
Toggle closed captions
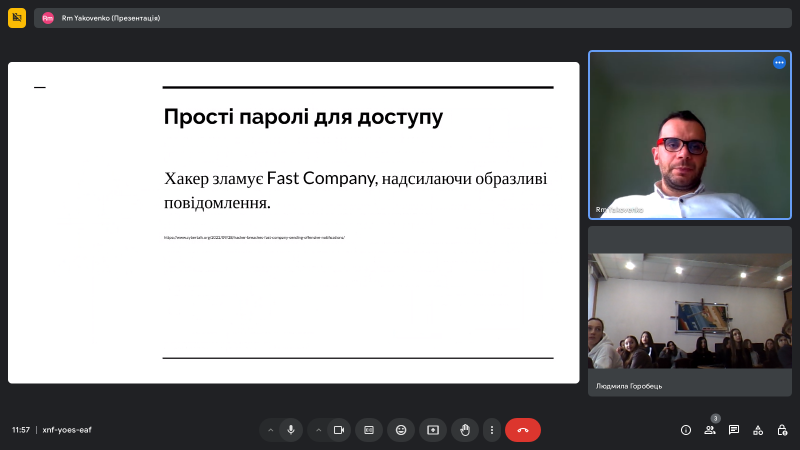369,430
